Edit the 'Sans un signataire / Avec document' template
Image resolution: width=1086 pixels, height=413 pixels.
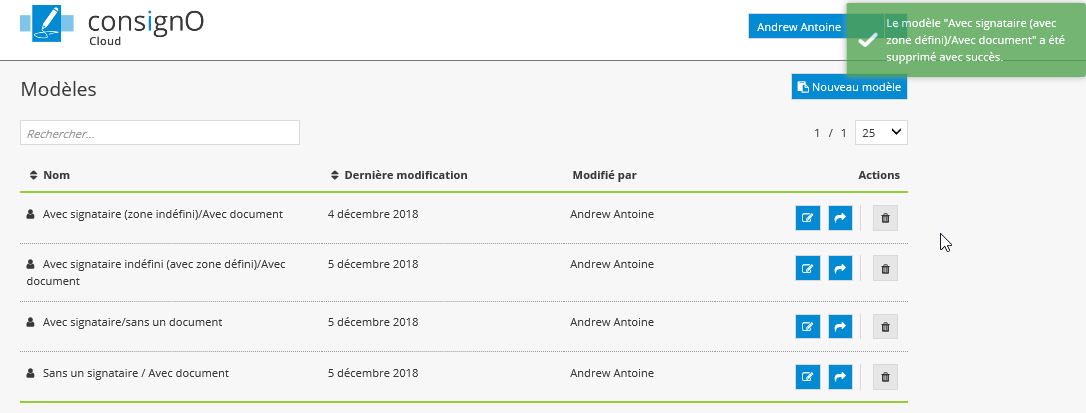[808, 377]
